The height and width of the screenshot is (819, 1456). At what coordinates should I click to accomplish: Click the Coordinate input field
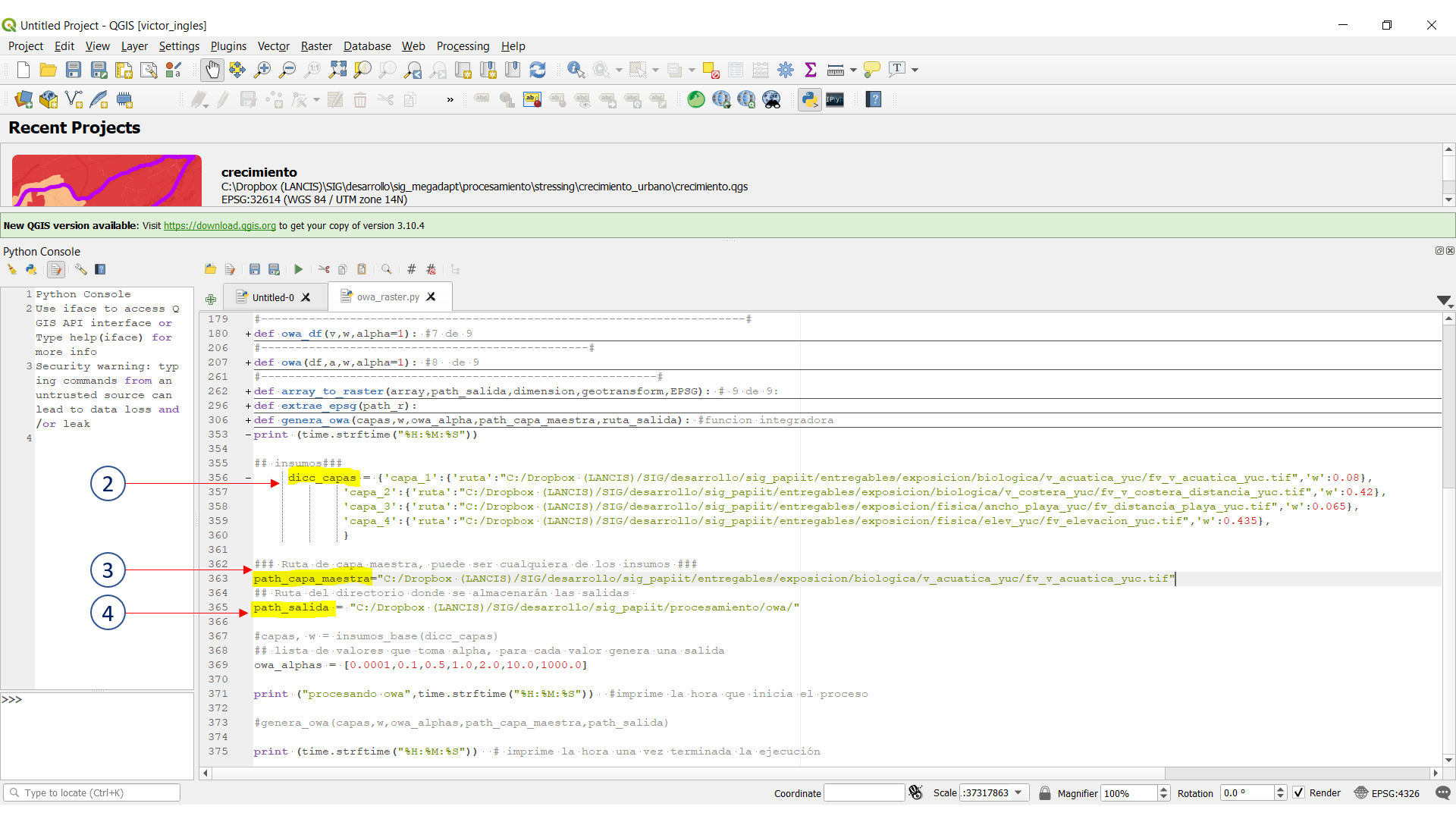coord(864,793)
